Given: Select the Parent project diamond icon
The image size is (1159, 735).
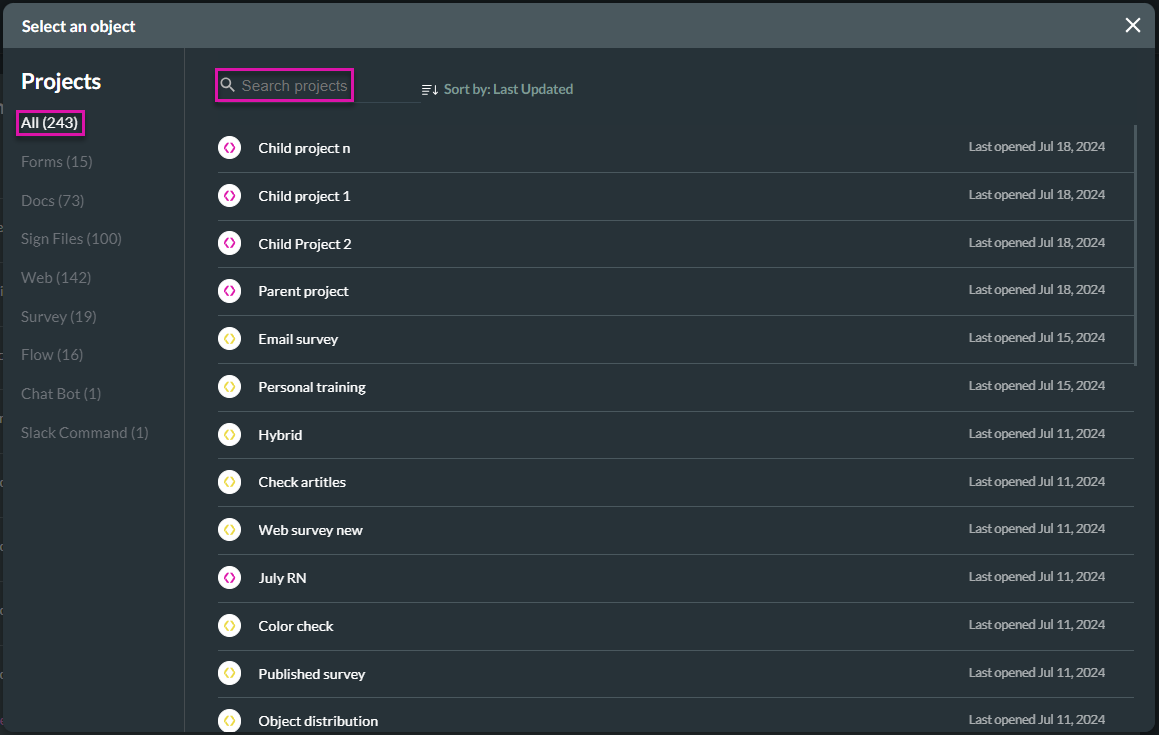Looking at the screenshot, I should click(x=229, y=290).
